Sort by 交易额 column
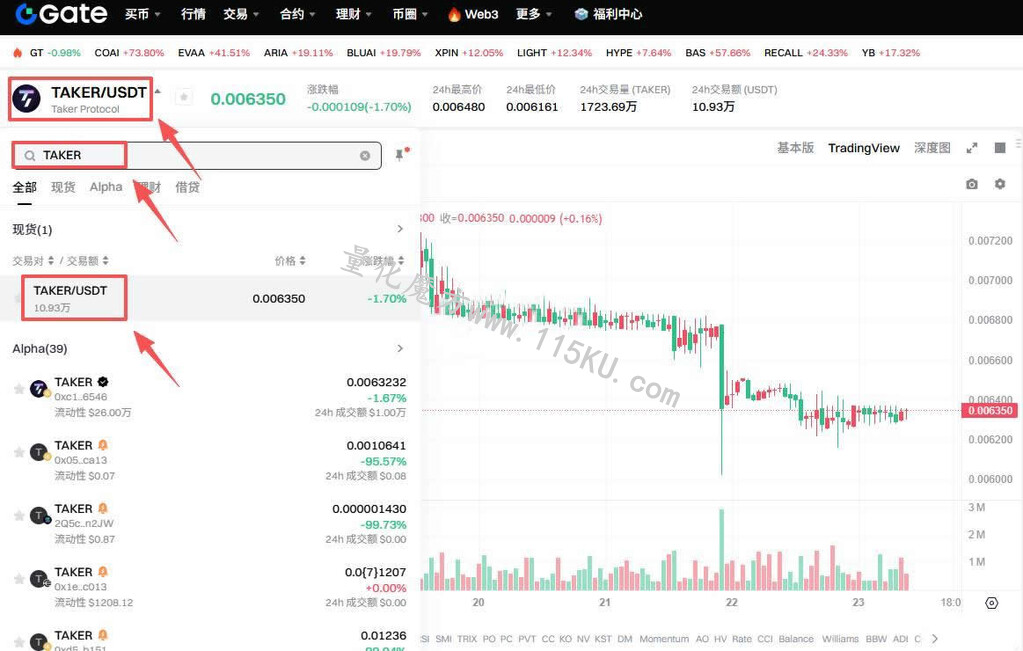The width and height of the screenshot is (1023, 651). tap(87, 261)
